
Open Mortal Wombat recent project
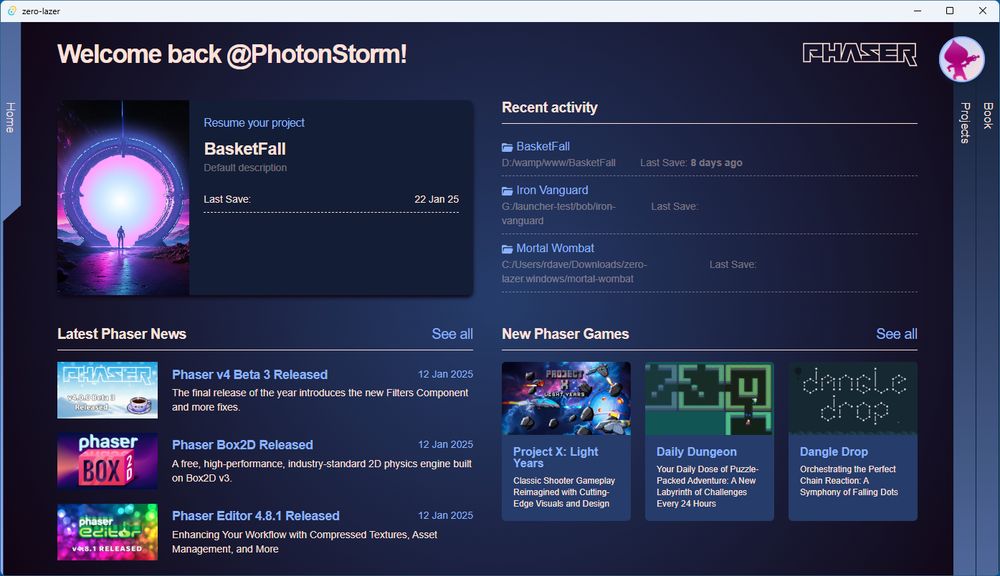click(555, 248)
